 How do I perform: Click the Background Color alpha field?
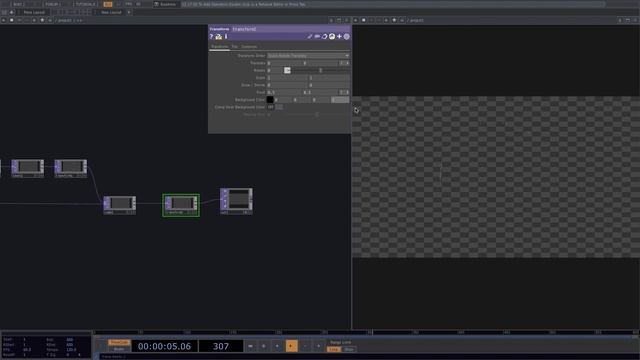click(x=340, y=100)
